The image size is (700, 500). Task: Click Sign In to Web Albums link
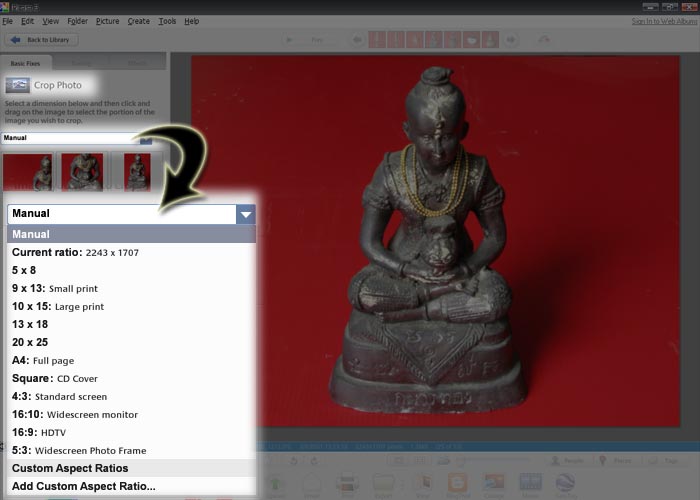point(664,21)
